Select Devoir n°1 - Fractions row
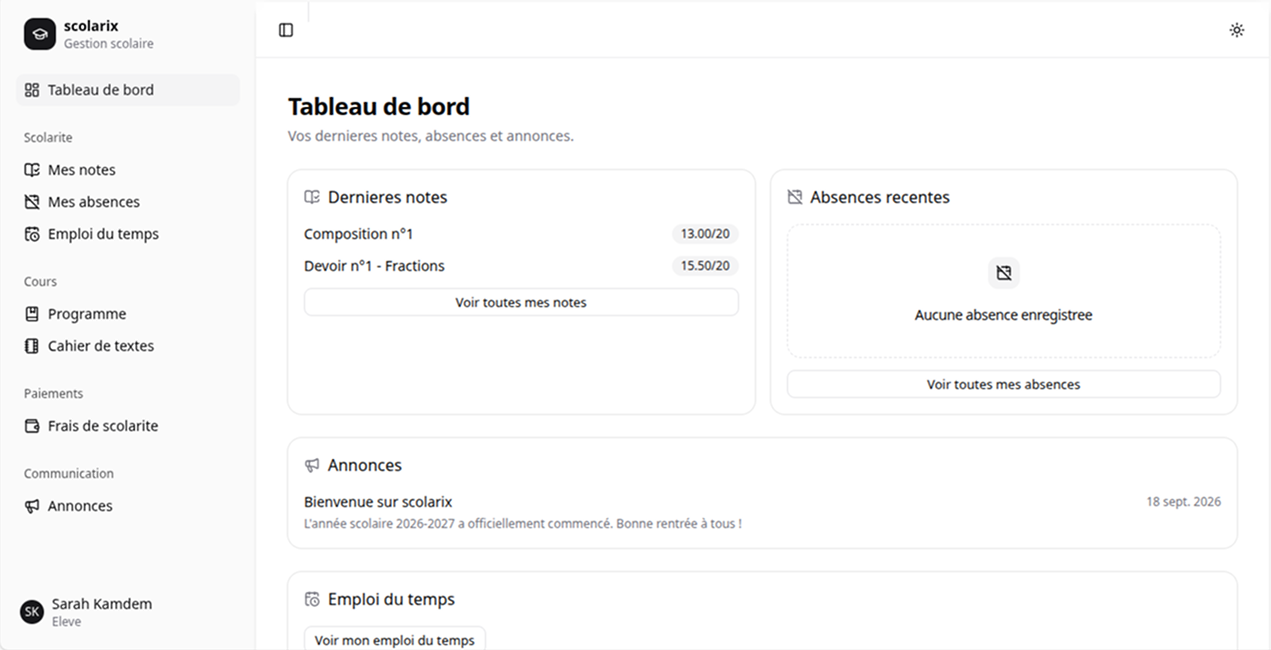1271x650 pixels. (x=521, y=266)
